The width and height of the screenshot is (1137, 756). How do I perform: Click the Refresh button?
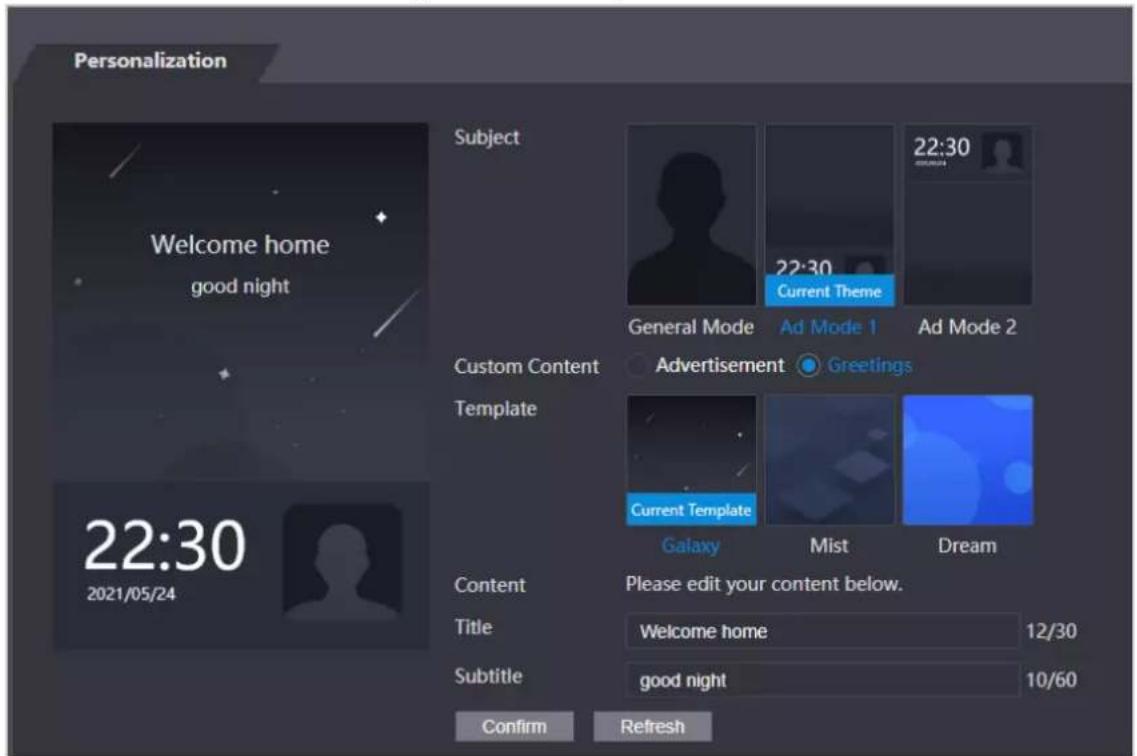652,726
